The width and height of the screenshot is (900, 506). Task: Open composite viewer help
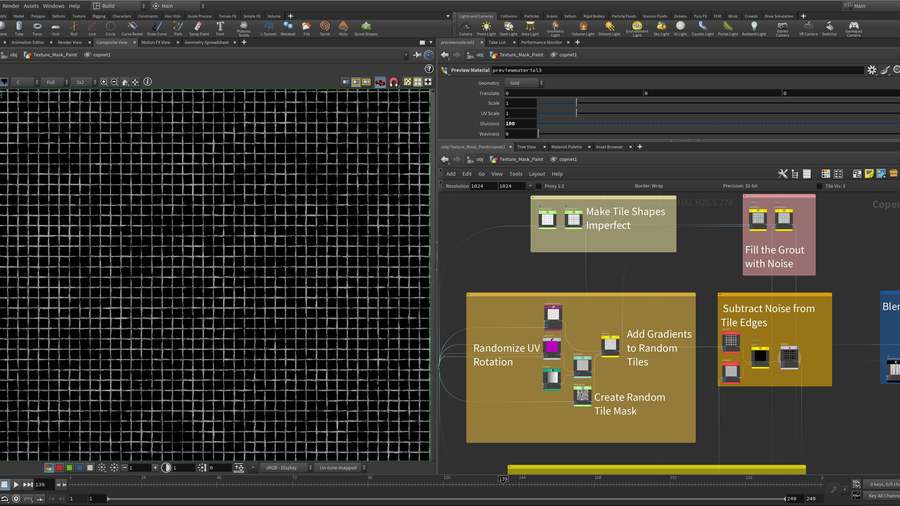429,69
